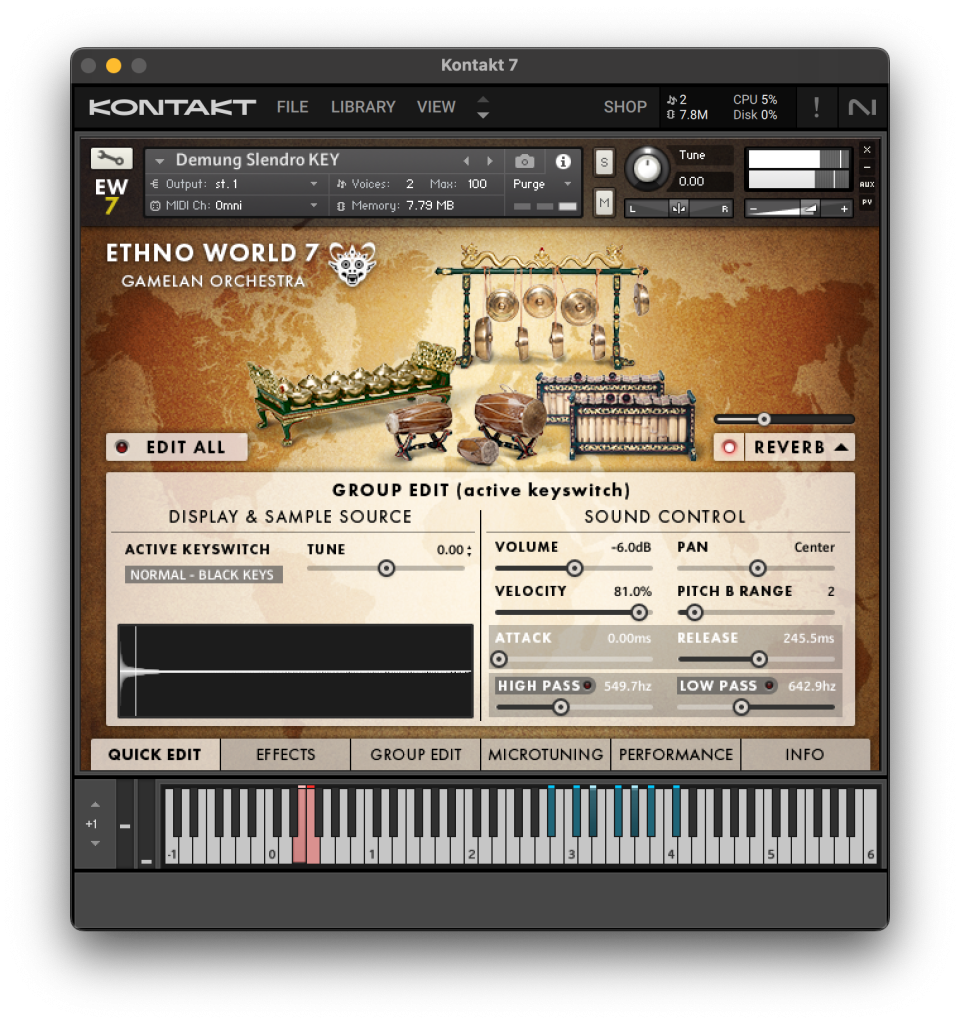Mute the instrument with M button

(x=604, y=203)
